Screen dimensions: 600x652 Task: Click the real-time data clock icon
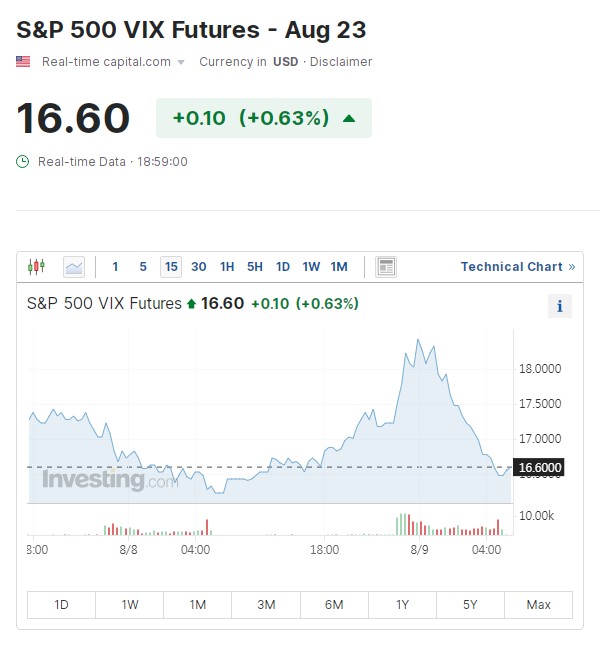pos(23,161)
